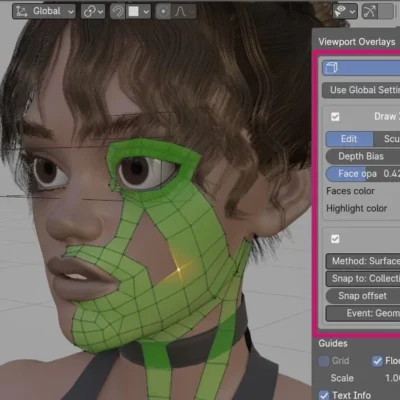The width and height of the screenshot is (400, 400).
Task: Select the Sculpt tab next to Edit
Action: 387,139
